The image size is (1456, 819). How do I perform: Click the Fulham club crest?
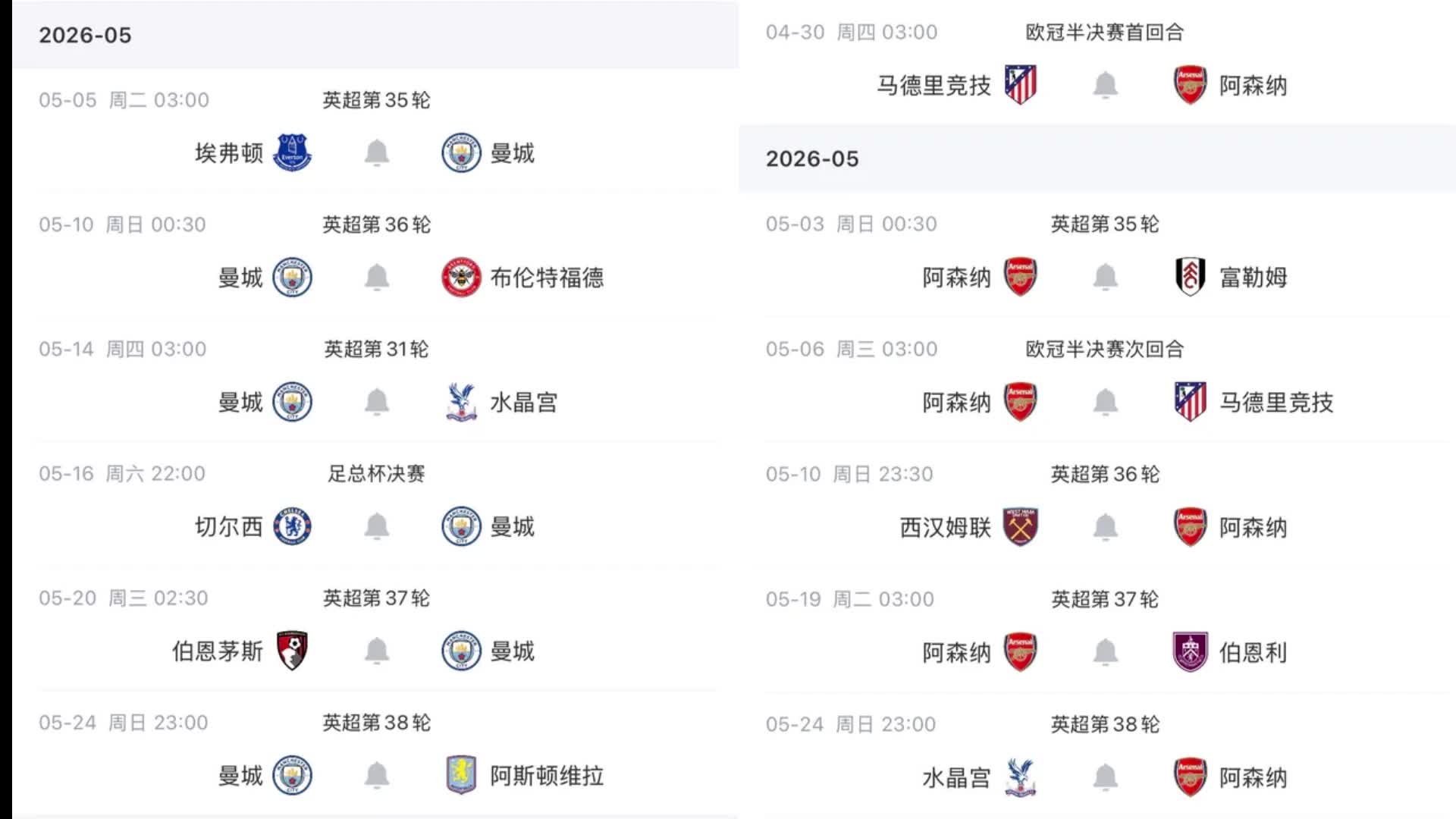click(1190, 277)
